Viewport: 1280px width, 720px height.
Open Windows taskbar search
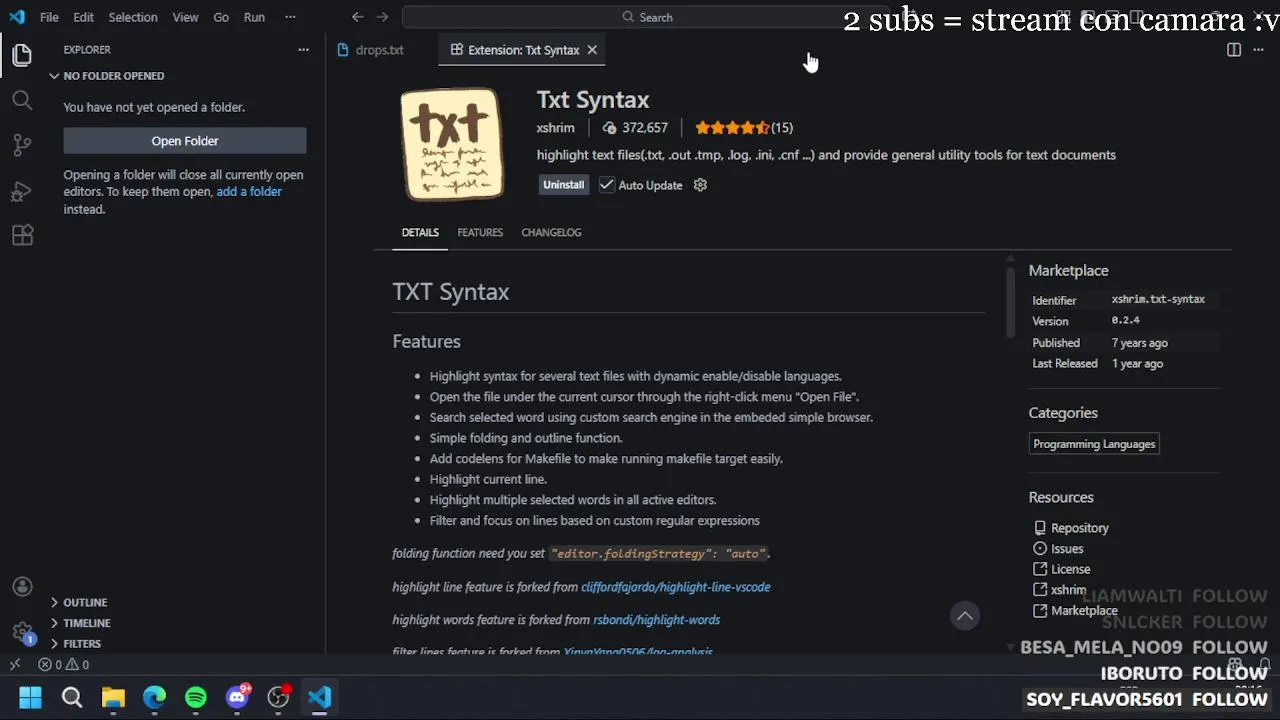tap(72, 697)
